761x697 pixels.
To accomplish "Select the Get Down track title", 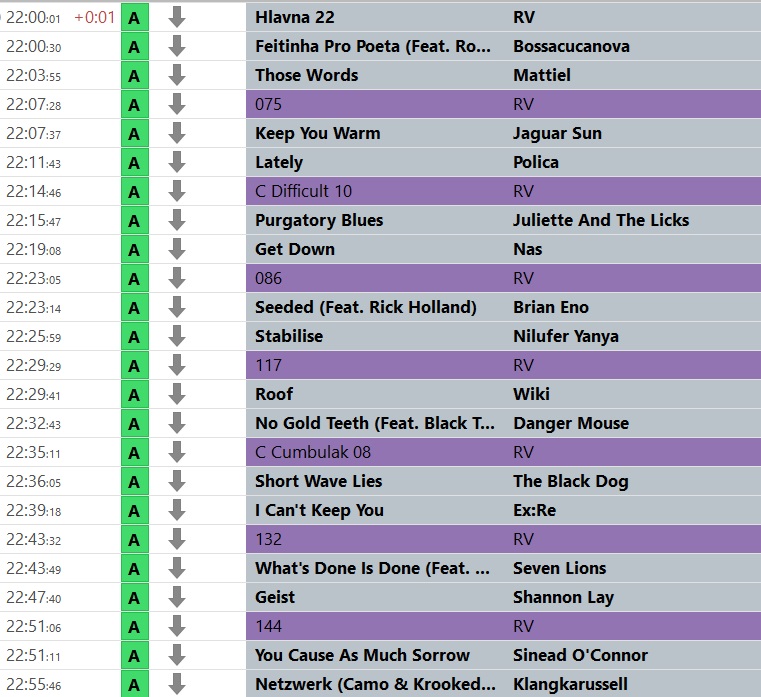I will click(295, 249).
